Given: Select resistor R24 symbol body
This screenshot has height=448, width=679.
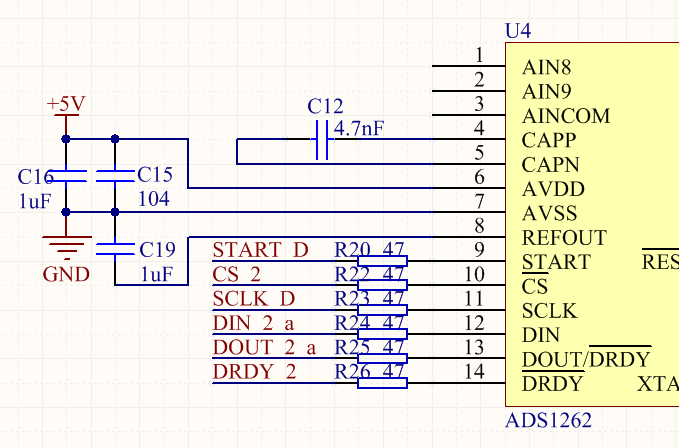Looking at the screenshot, I should 382,334.
